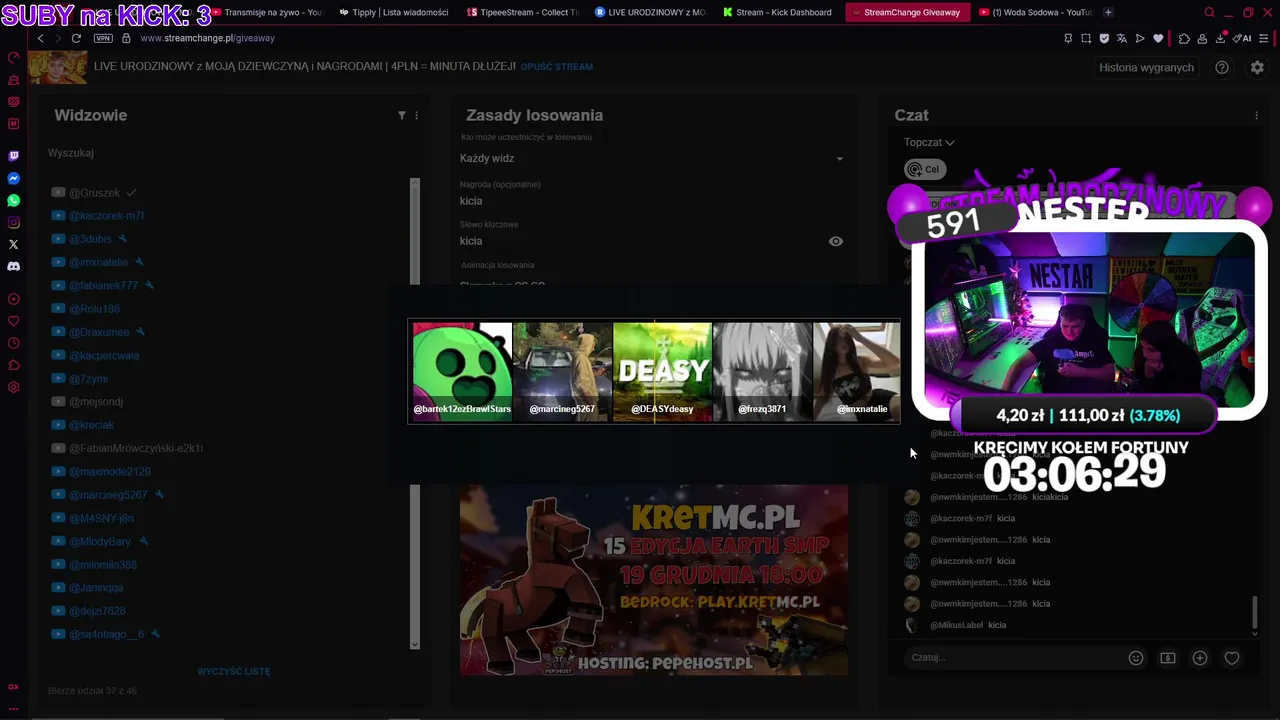
Task: Click the @DEASYdeasy roulette avatar
Action: coord(662,371)
